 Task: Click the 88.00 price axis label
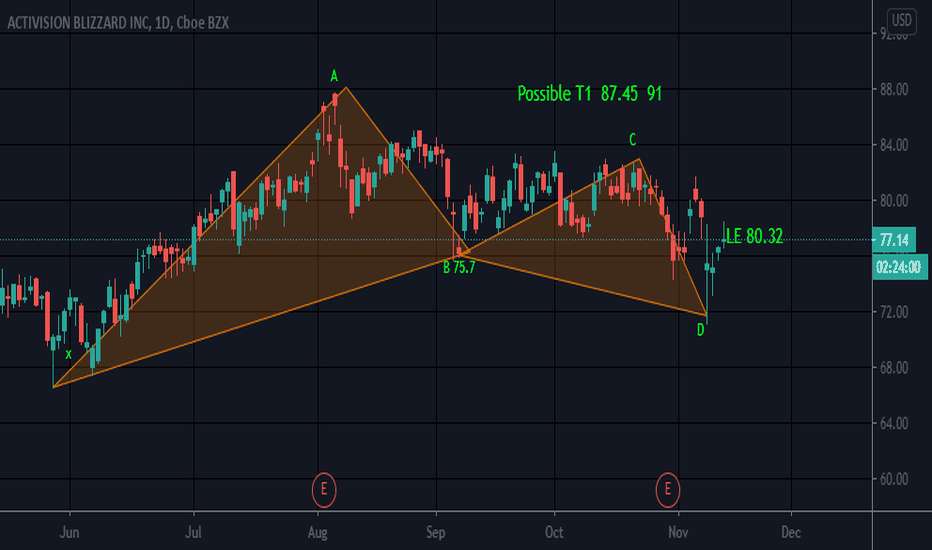pos(894,89)
